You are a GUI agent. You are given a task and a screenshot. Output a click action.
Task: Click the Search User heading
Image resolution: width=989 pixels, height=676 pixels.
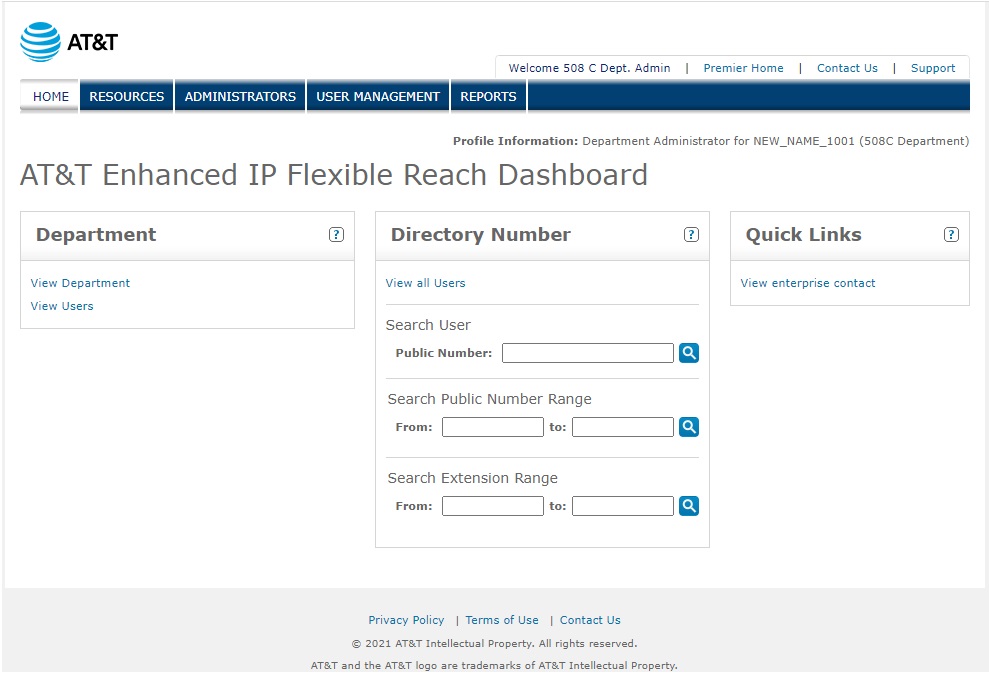(x=428, y=325)
